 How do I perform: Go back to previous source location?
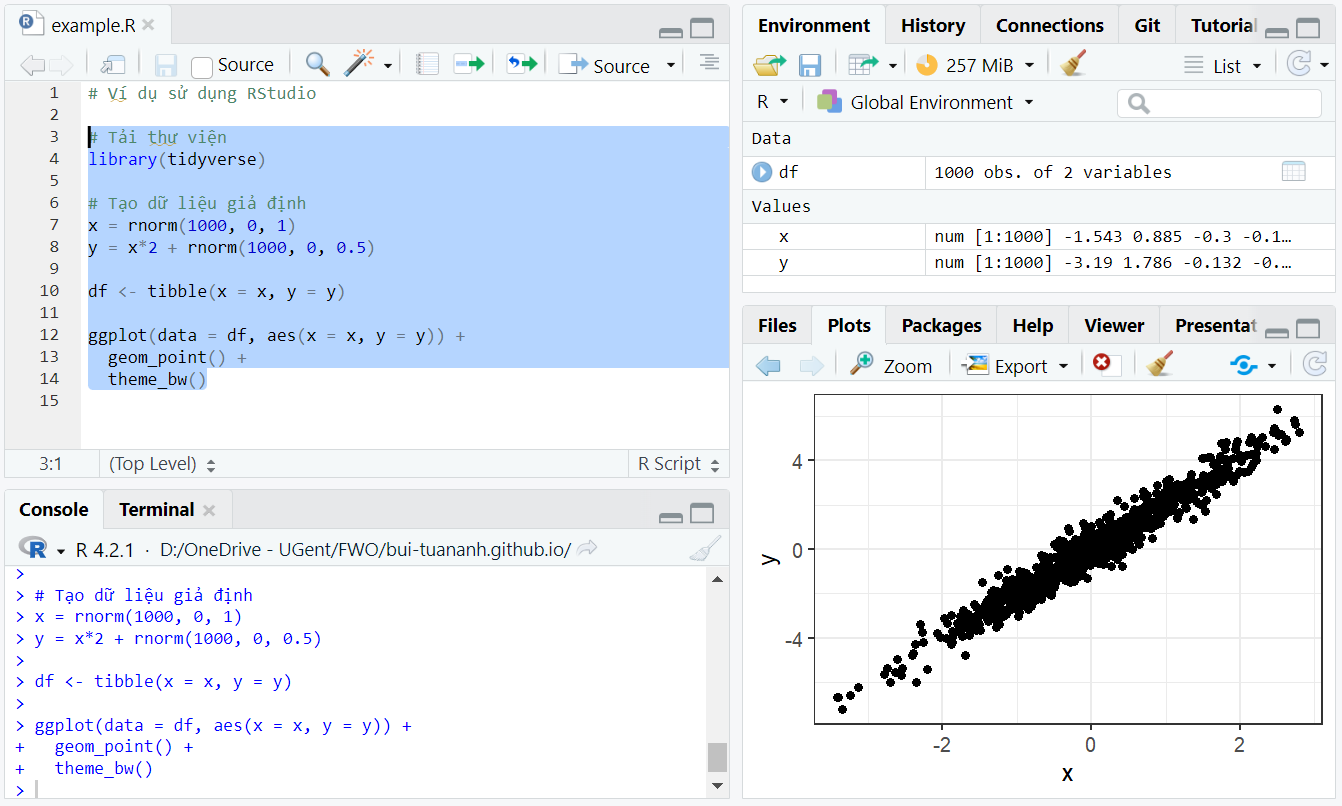[x=33, y=66]
